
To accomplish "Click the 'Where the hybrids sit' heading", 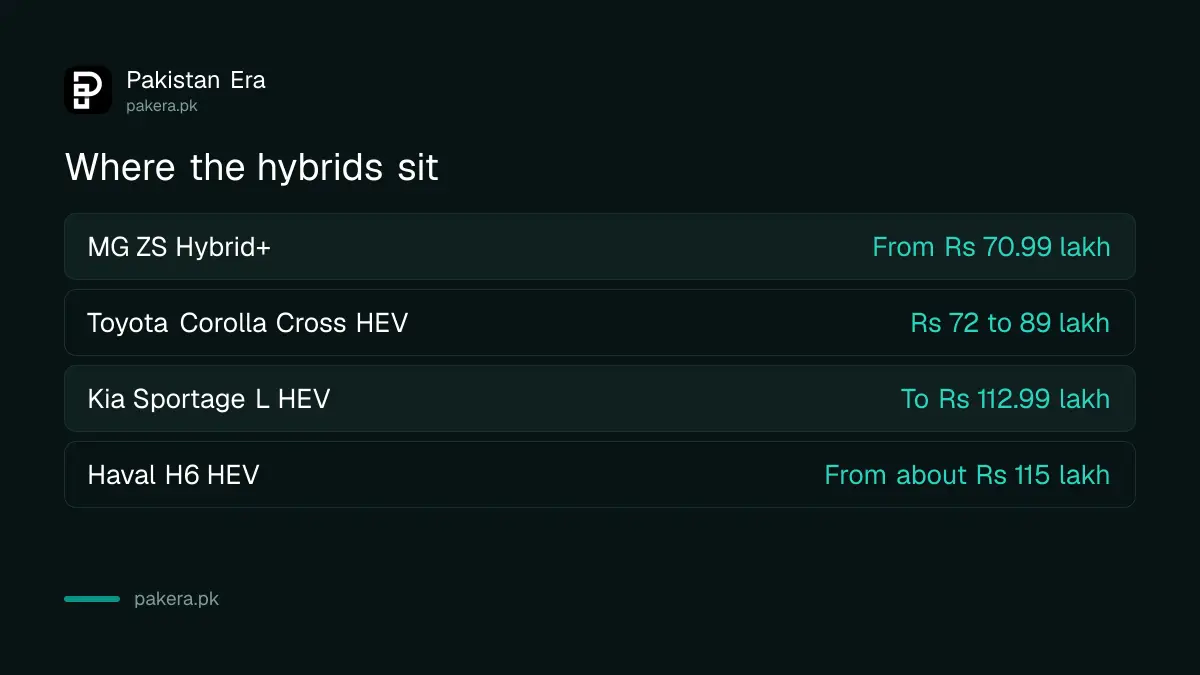I will pos(252,167).
